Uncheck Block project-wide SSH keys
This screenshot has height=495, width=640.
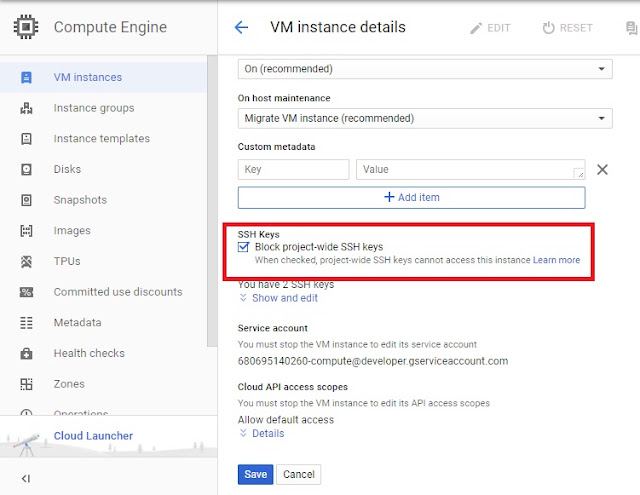point(243,247)
